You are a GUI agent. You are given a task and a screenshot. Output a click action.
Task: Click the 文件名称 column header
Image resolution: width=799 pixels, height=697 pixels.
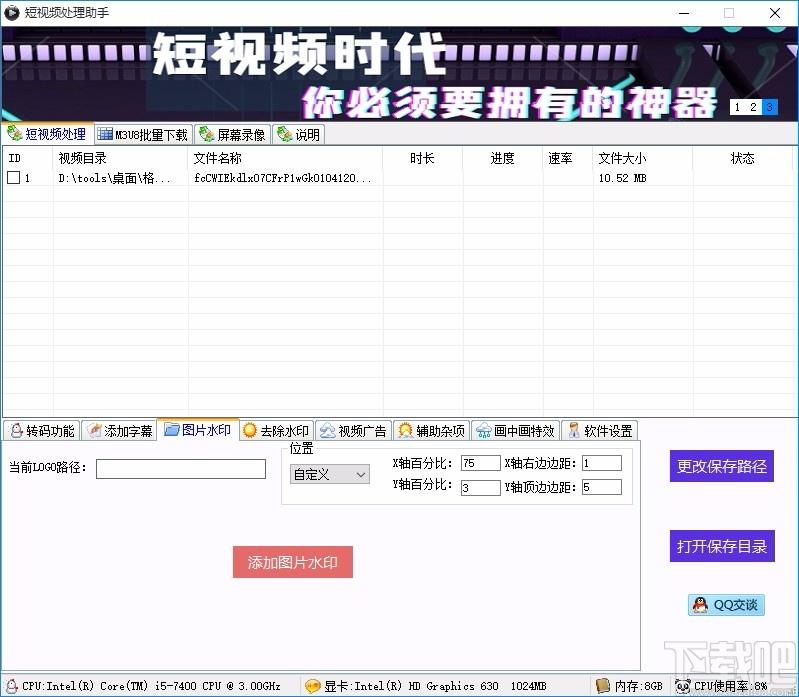(x=285, y=158)
